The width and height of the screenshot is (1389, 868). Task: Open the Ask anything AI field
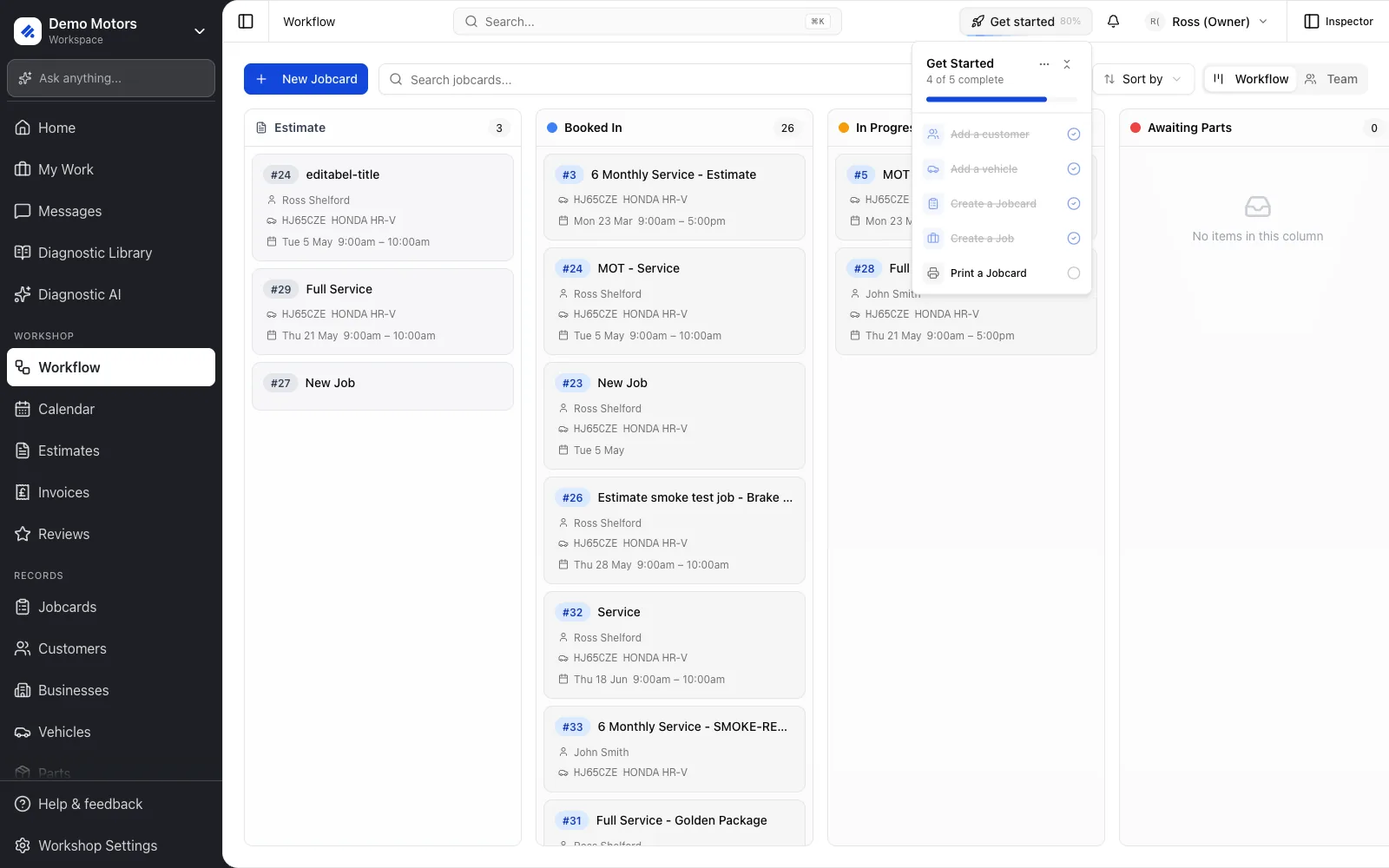[111, 78]
